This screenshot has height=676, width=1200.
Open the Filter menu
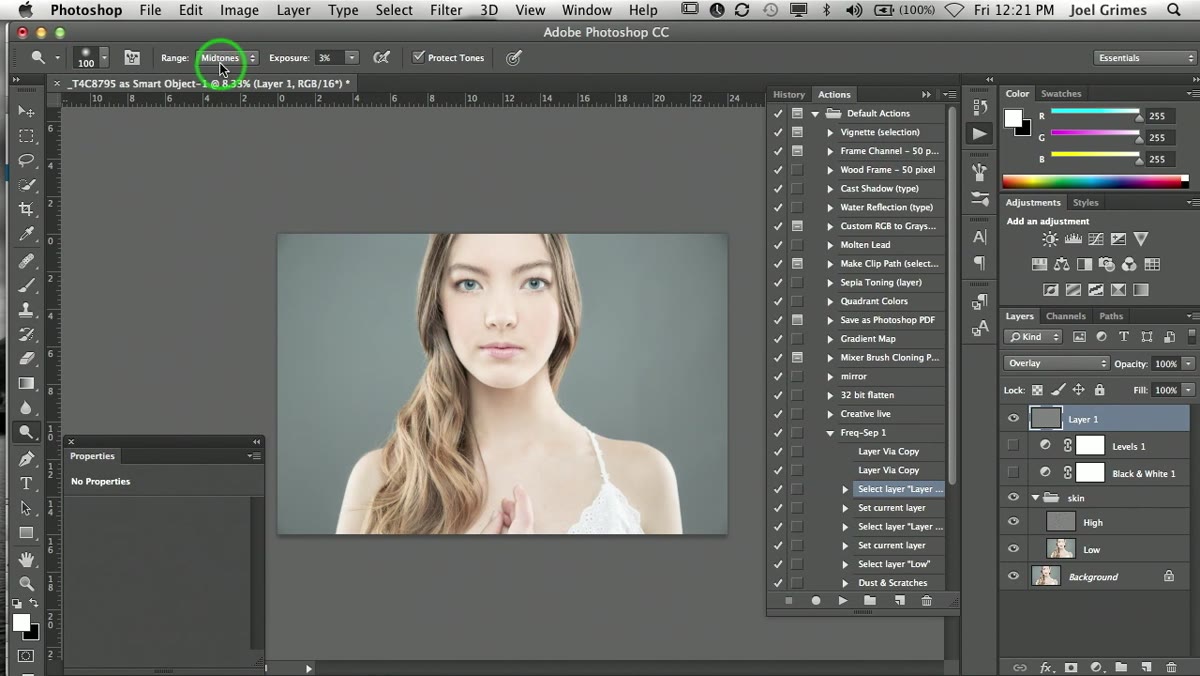[x=446, y=10]
